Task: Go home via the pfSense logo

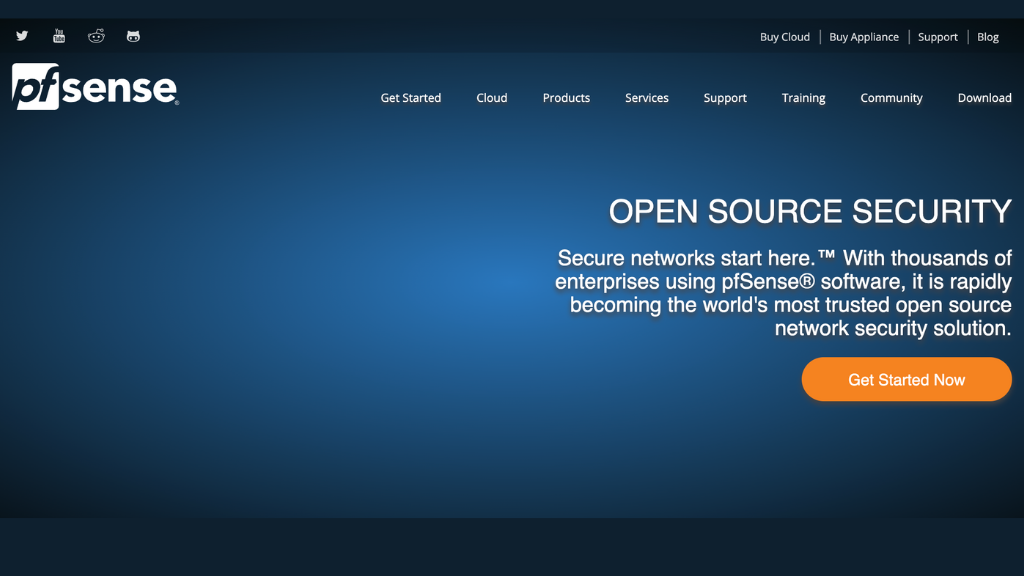Action: tap(95, 86)
